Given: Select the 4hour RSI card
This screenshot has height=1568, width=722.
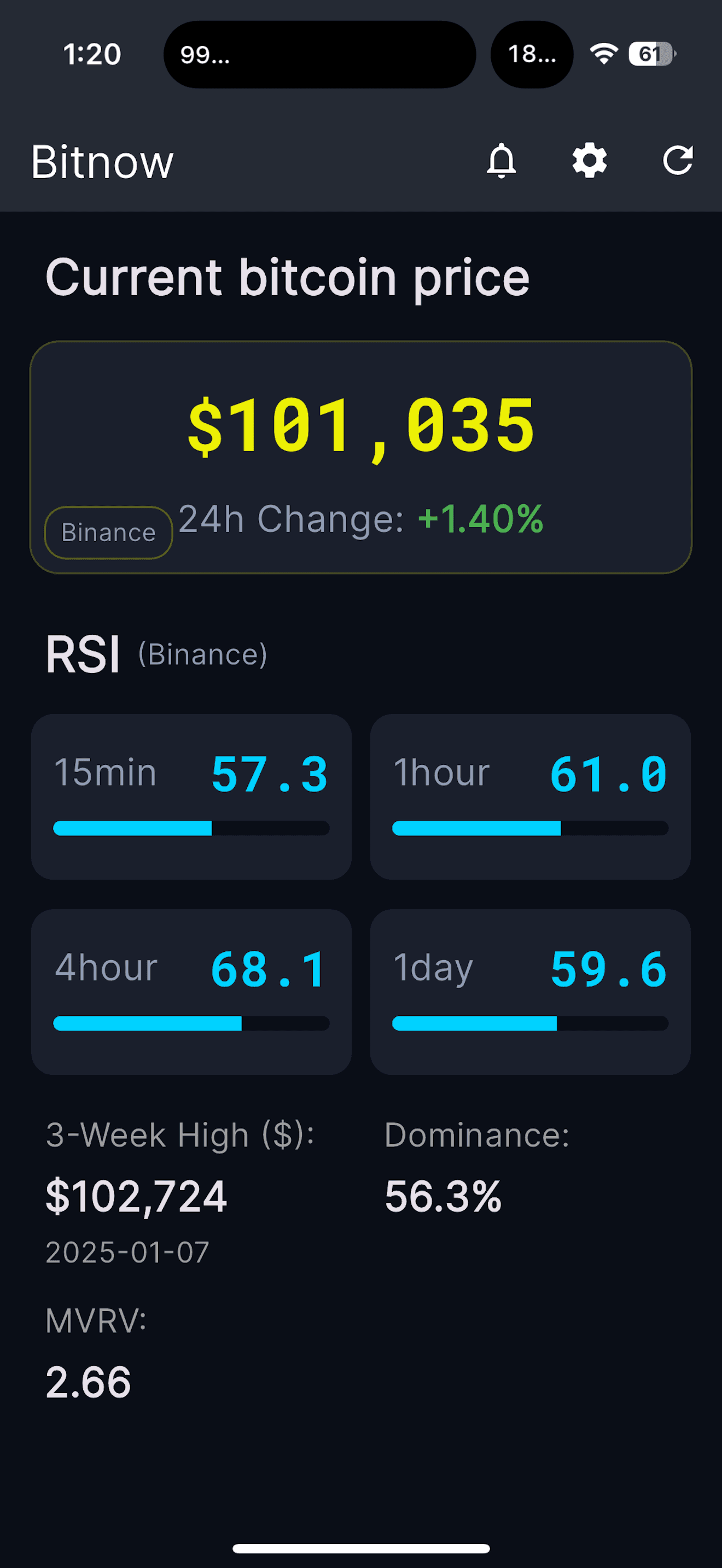Looking at the screenshot, I should tap(191, 991).
